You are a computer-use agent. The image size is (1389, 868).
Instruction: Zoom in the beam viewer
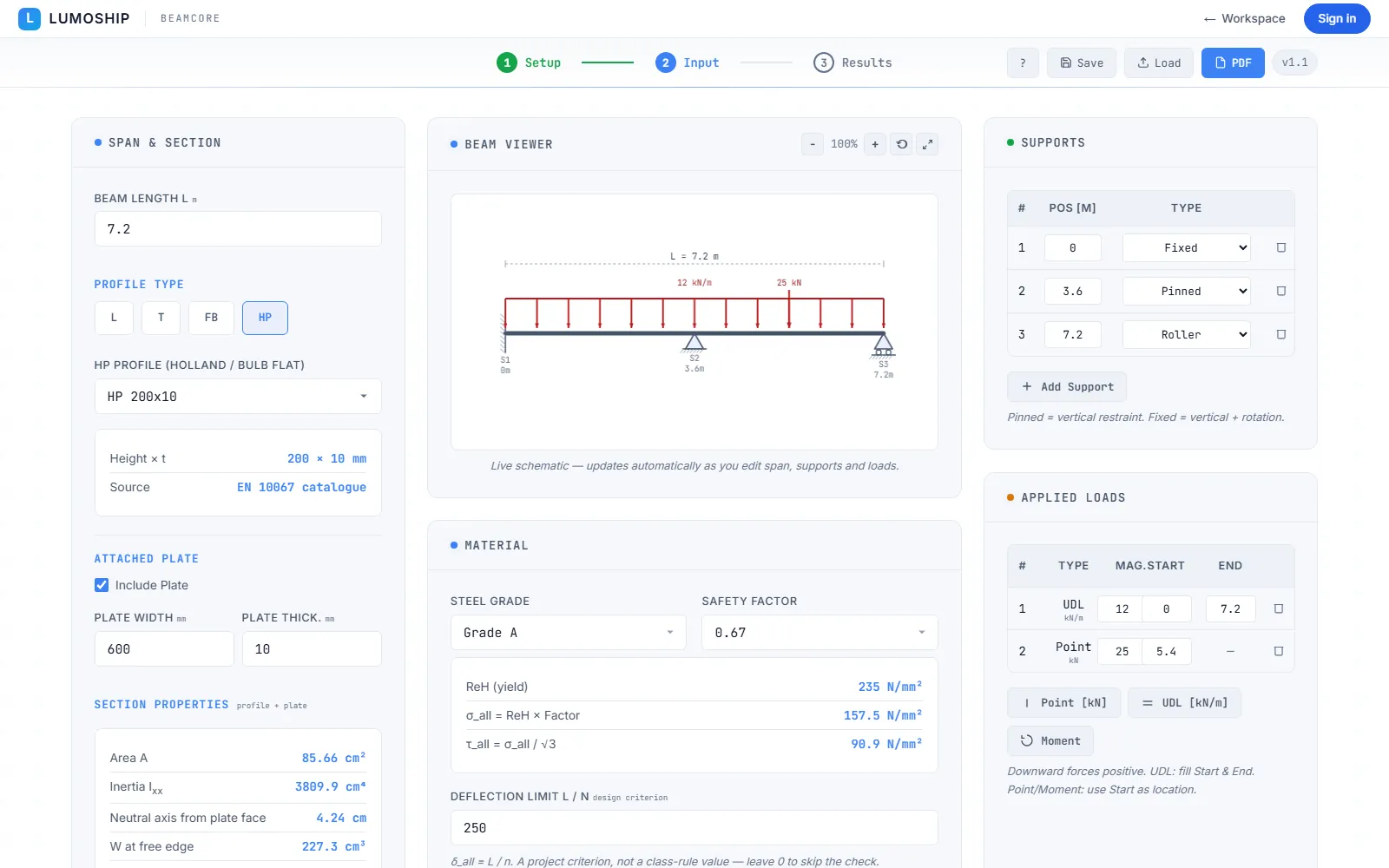(x=875, y=144)
